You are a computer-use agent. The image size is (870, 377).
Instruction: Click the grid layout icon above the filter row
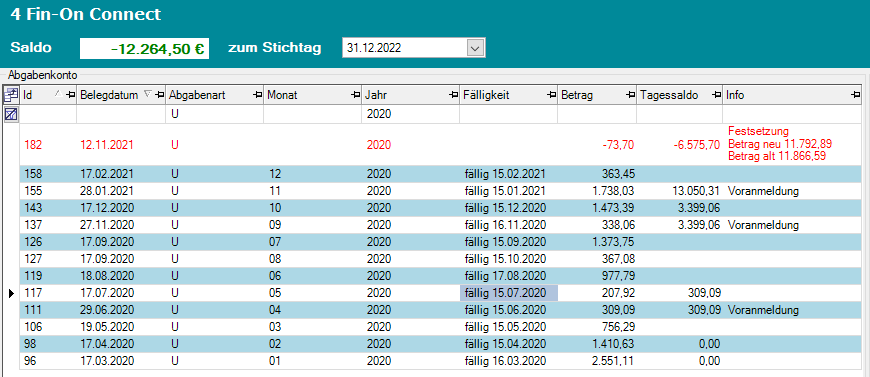[x=11, y=95]
